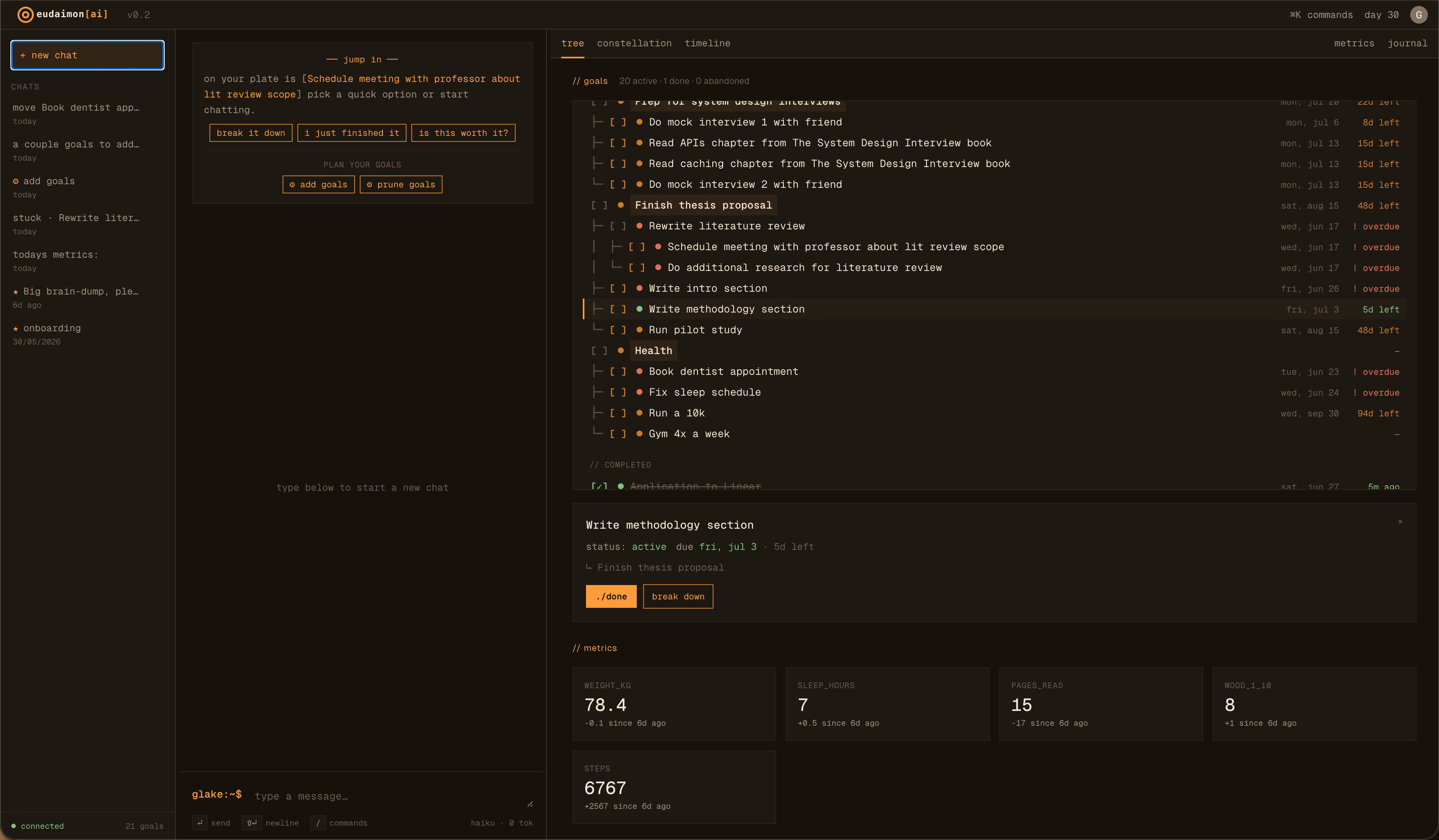Collapse Rewrite literature review subtree

click(618, 226)
